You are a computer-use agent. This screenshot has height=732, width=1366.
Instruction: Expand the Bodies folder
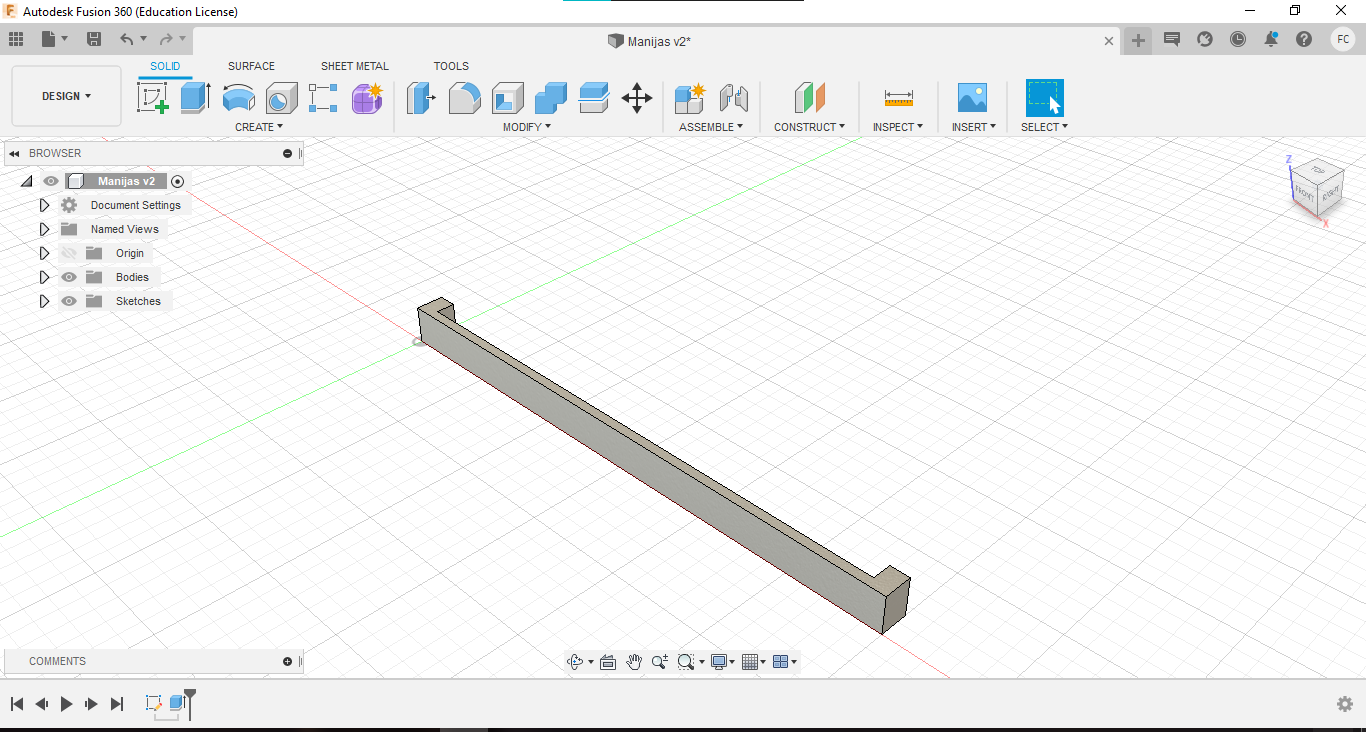coord(44,277)
